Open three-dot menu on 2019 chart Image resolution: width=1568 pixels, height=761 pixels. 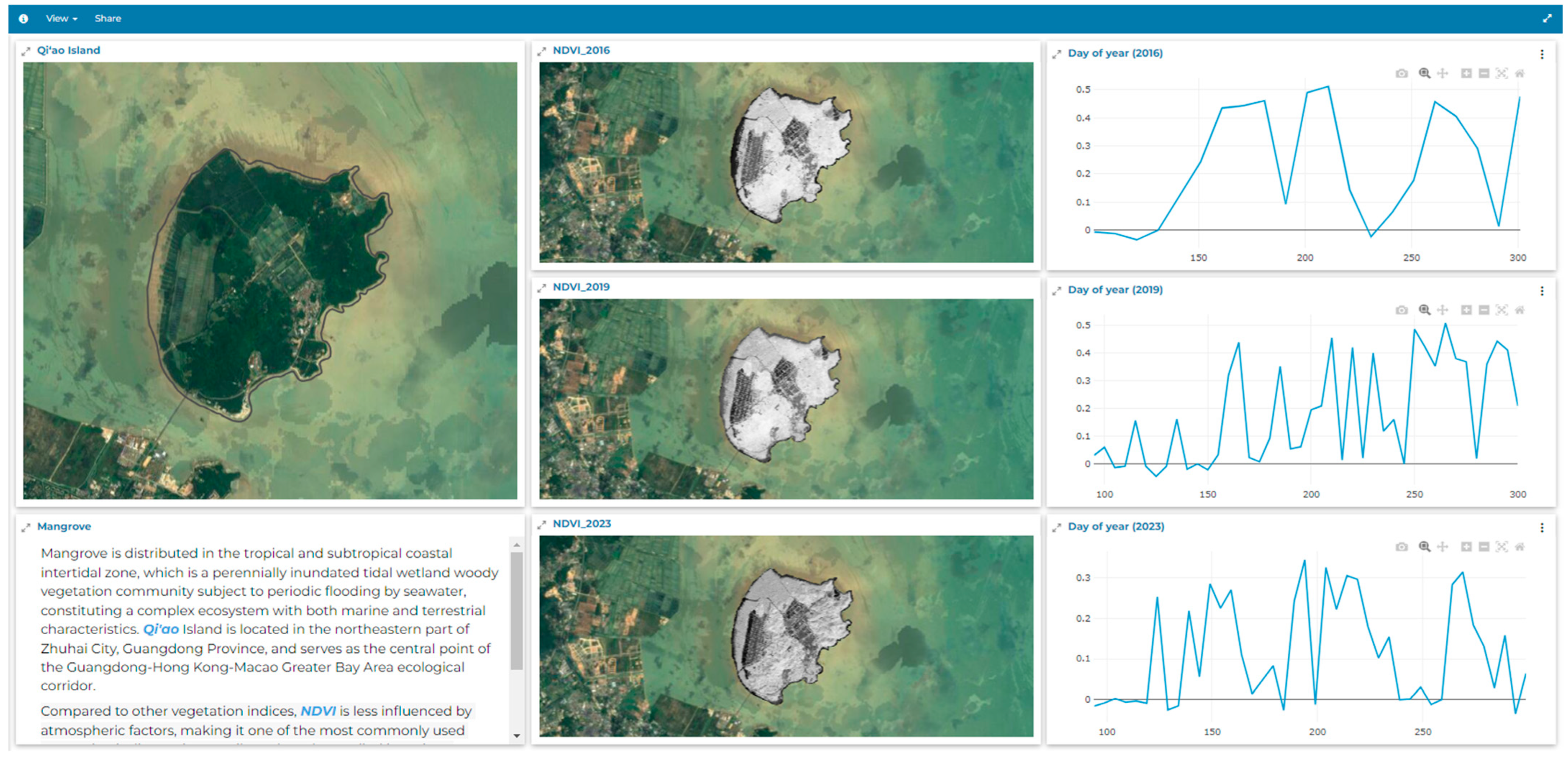[x=1542, y=291]
